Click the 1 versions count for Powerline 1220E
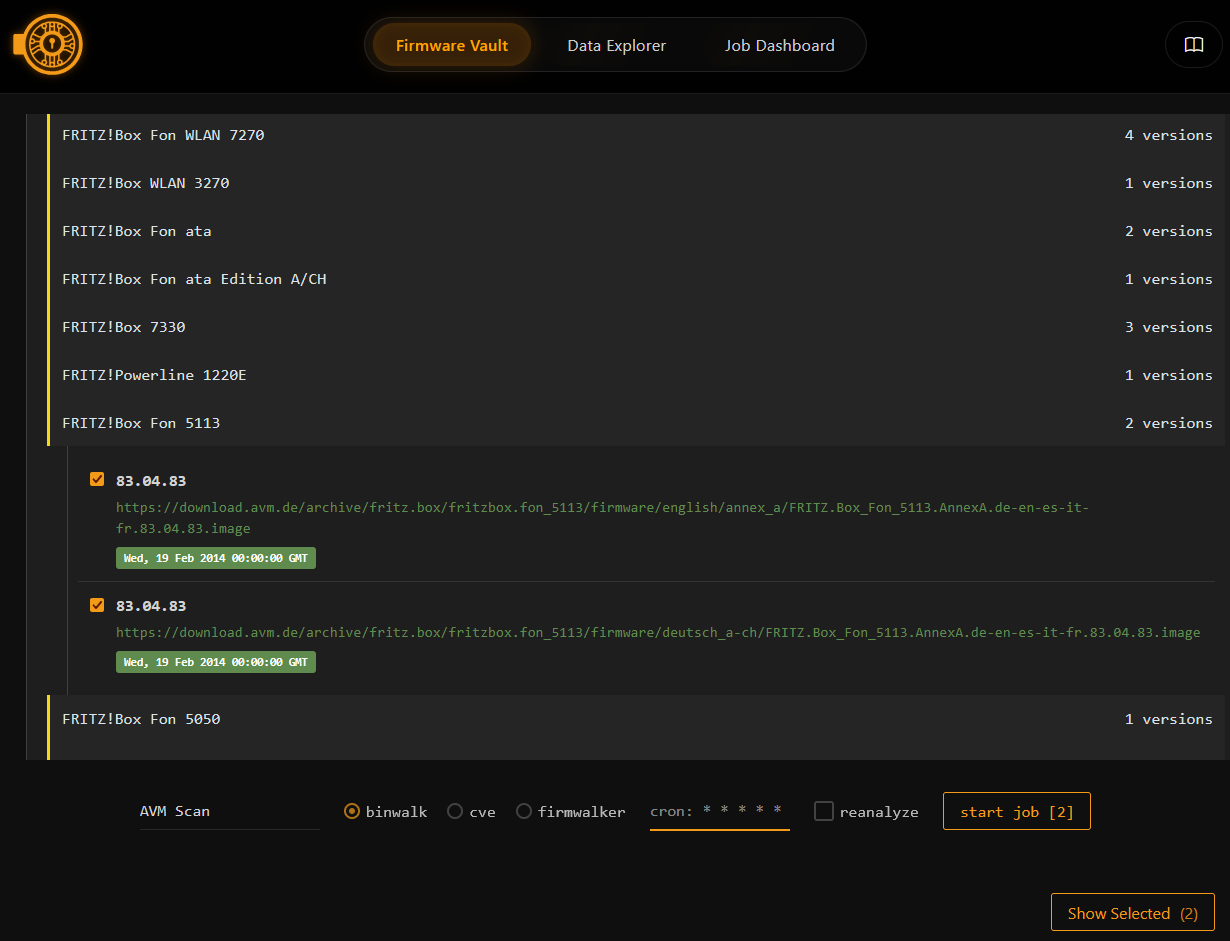Image resolution: width=1230 pixels, height=941 pixels. point(1168,375)
